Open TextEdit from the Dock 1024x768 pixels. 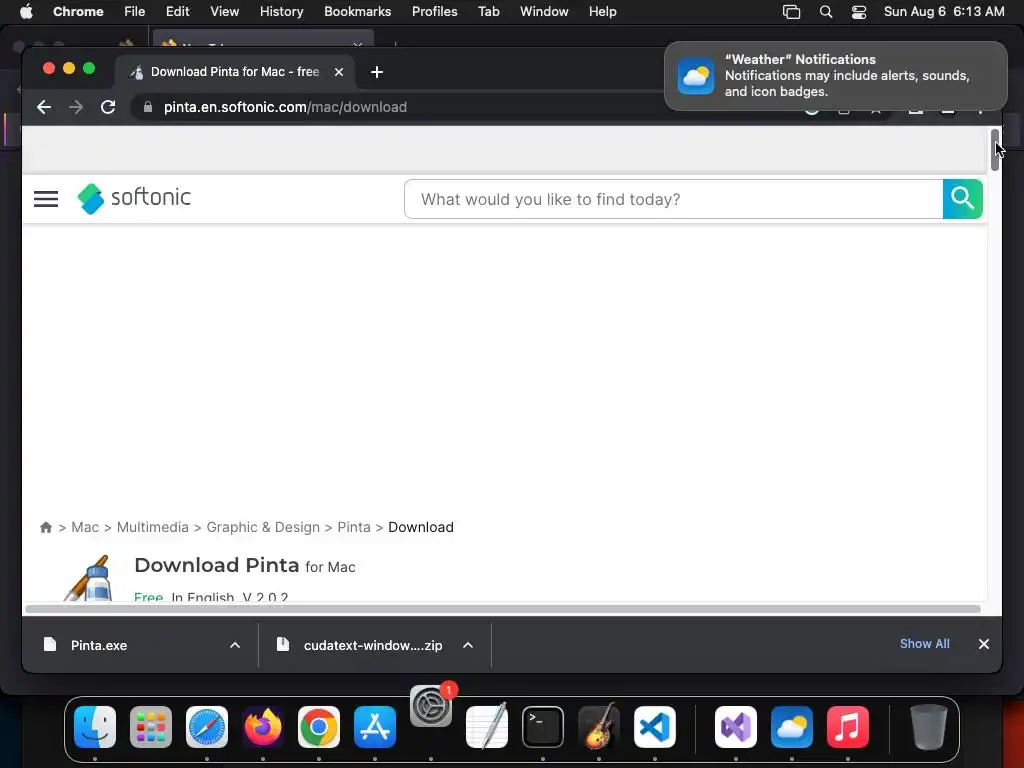point(487,726)
